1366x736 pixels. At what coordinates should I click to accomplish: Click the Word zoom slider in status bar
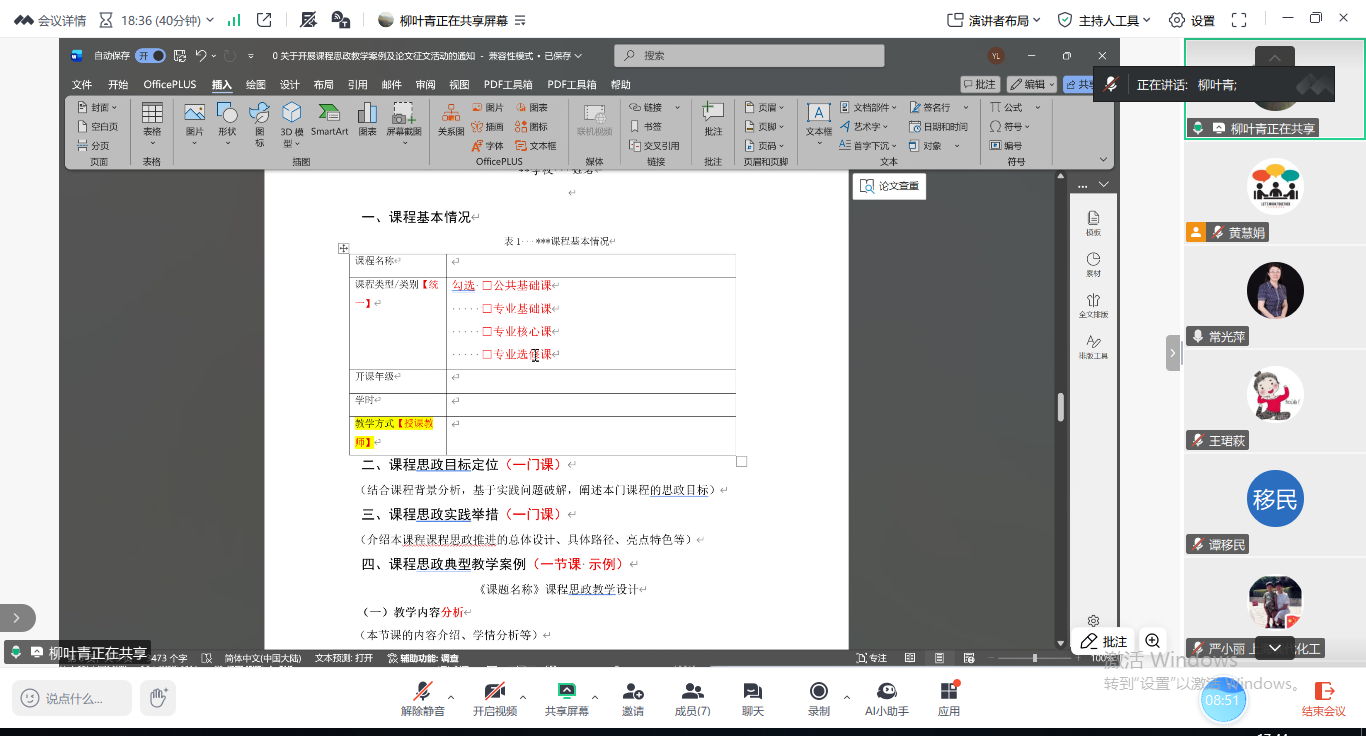pos(1034,658)
